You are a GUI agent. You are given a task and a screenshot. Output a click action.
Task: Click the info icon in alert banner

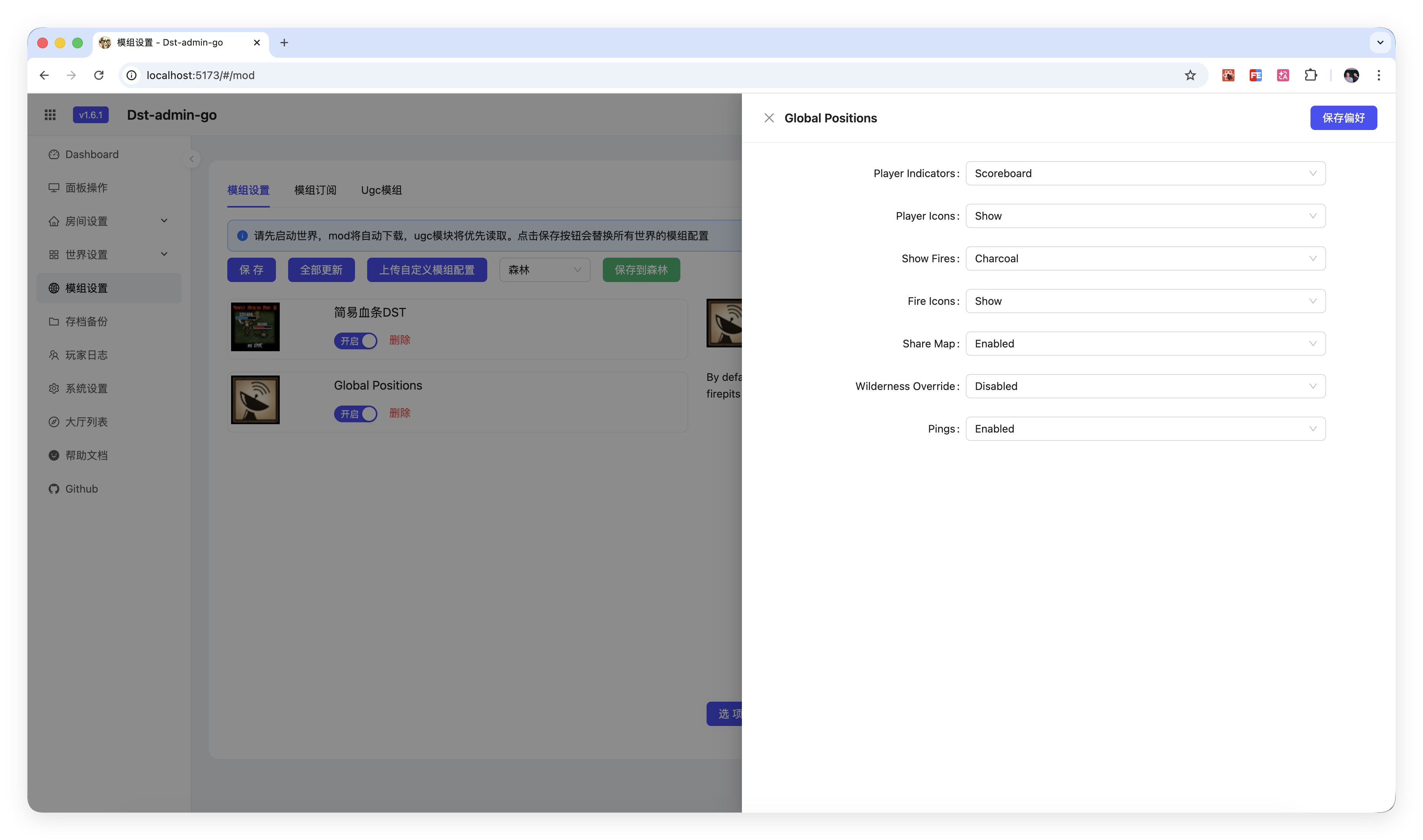pos(242,236)
